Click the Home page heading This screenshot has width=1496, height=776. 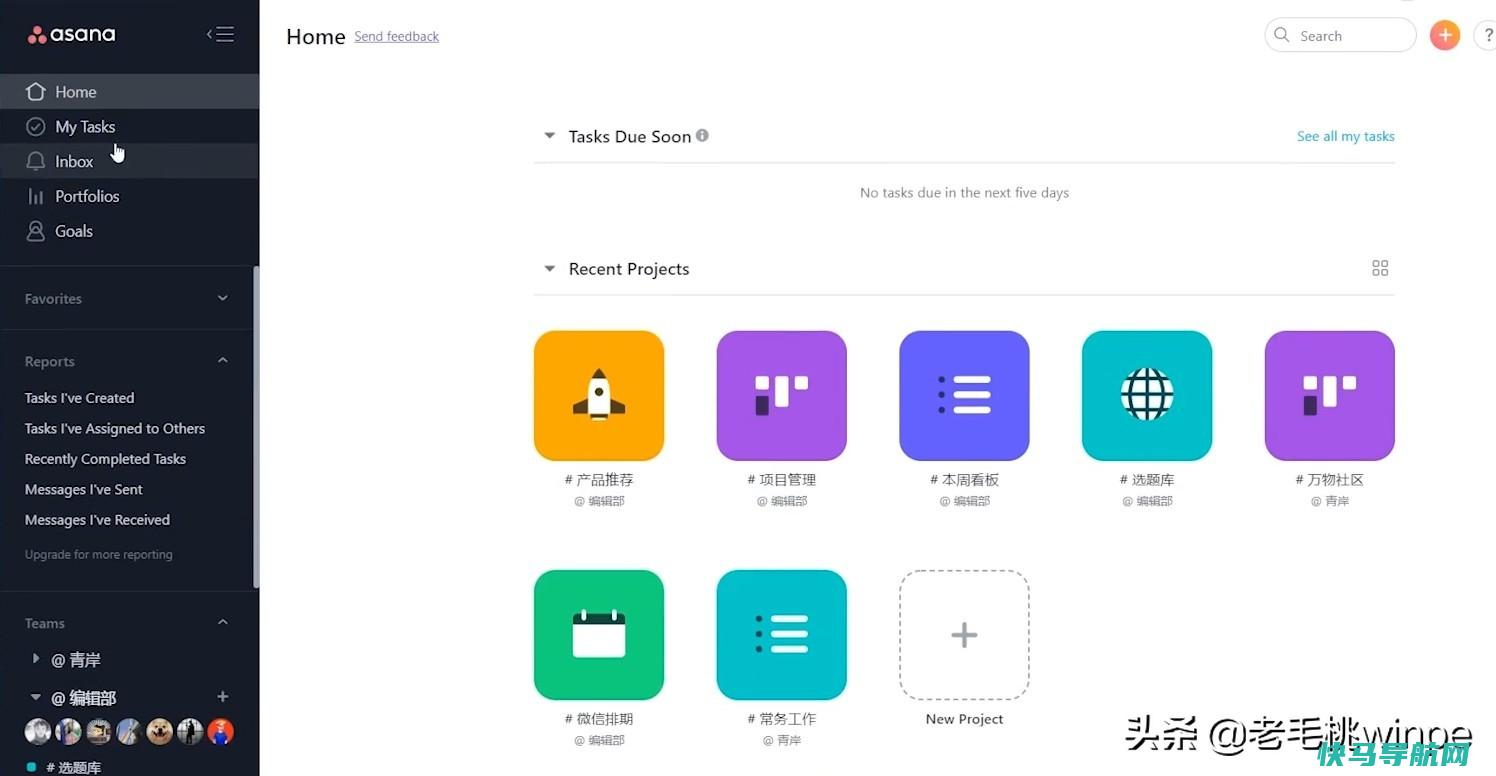click(x=316, y=37)
